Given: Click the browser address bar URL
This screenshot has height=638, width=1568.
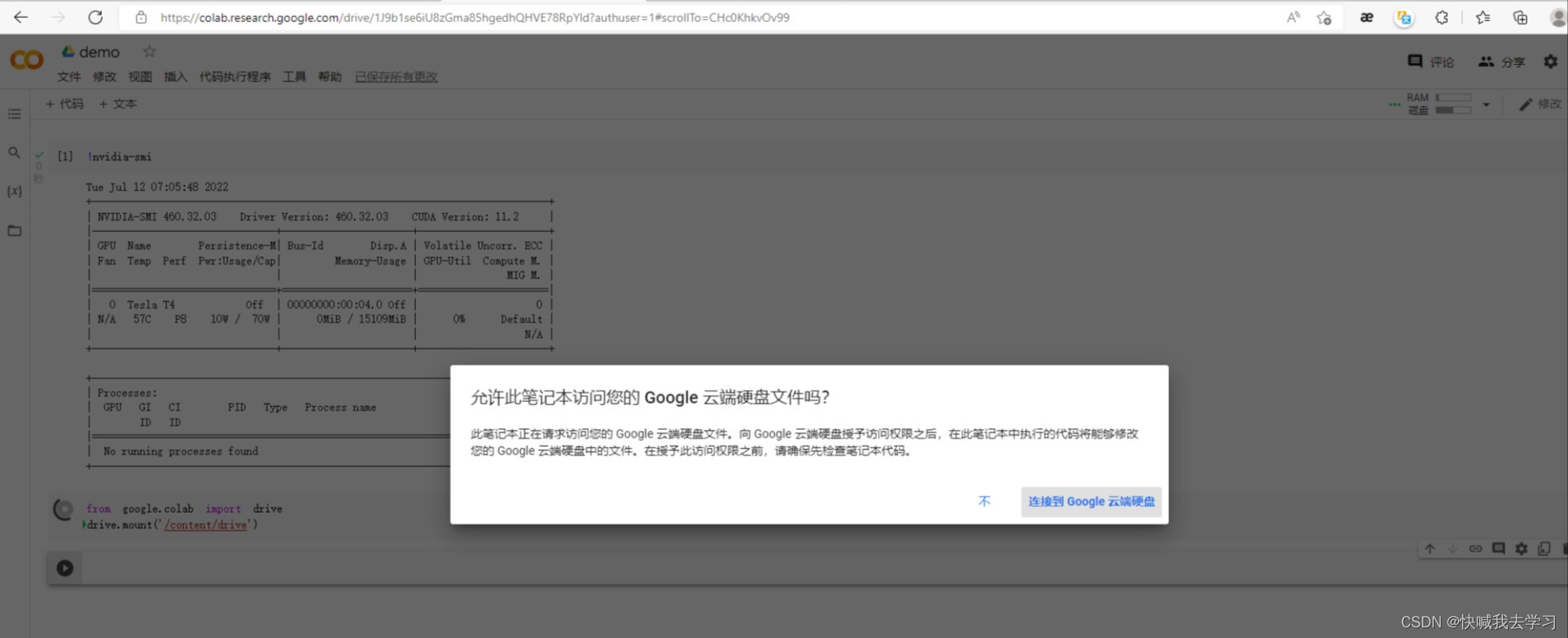Looking at the screenshot, I should (x=474, y=17).
